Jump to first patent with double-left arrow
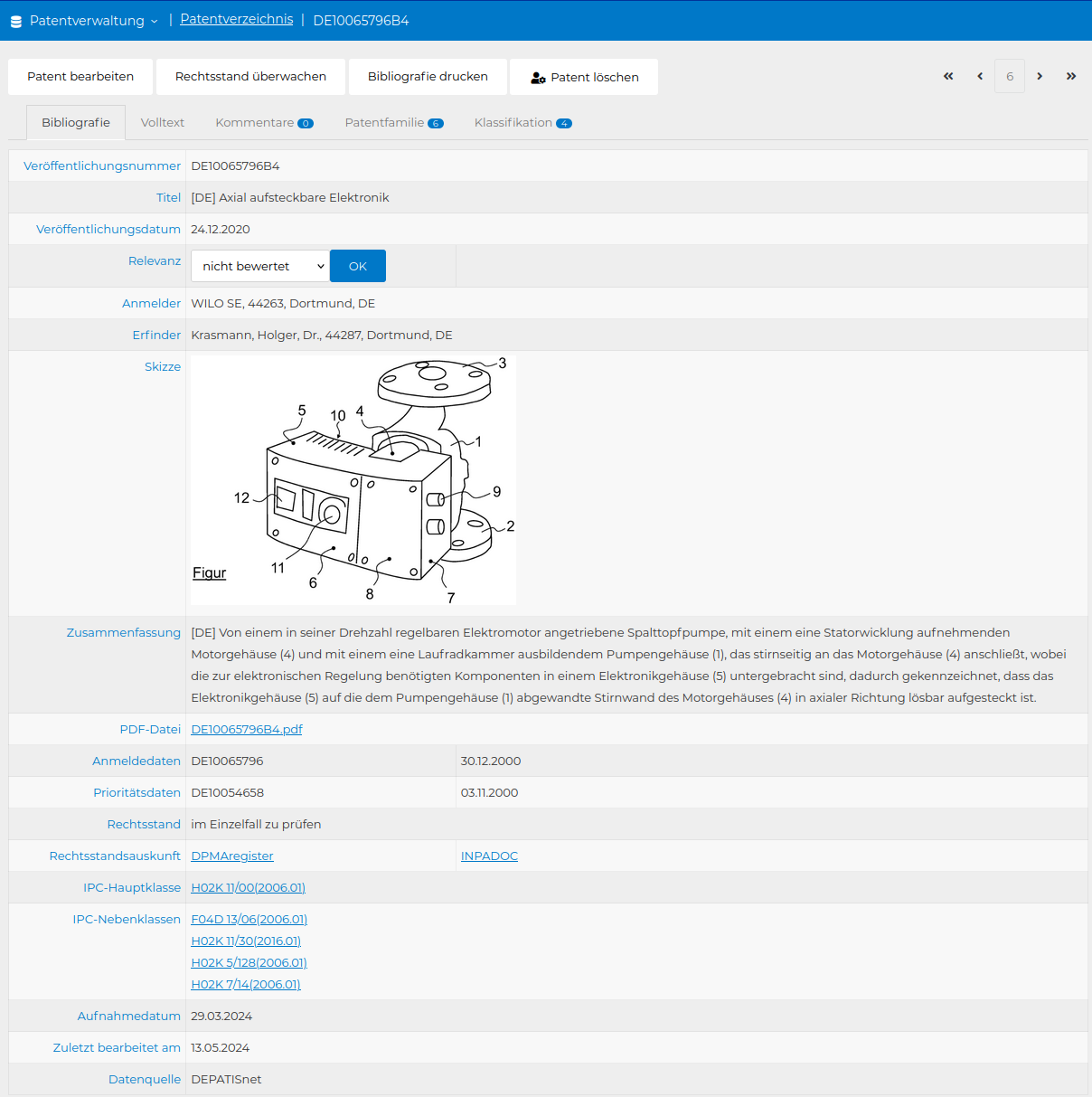The height and width of the screenshot is (1097, 1092). point(948,76)
